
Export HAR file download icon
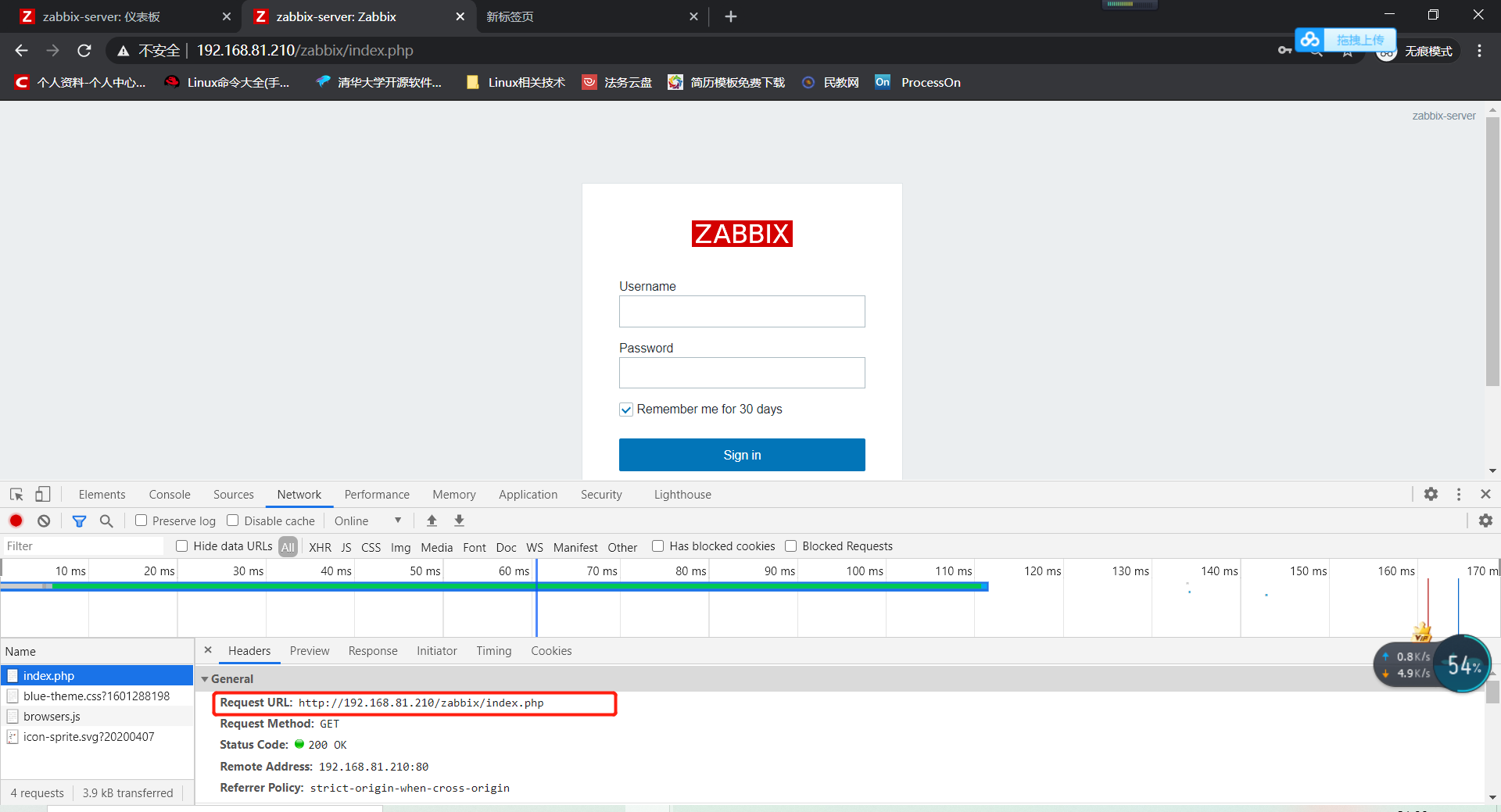tap(460, 520)
